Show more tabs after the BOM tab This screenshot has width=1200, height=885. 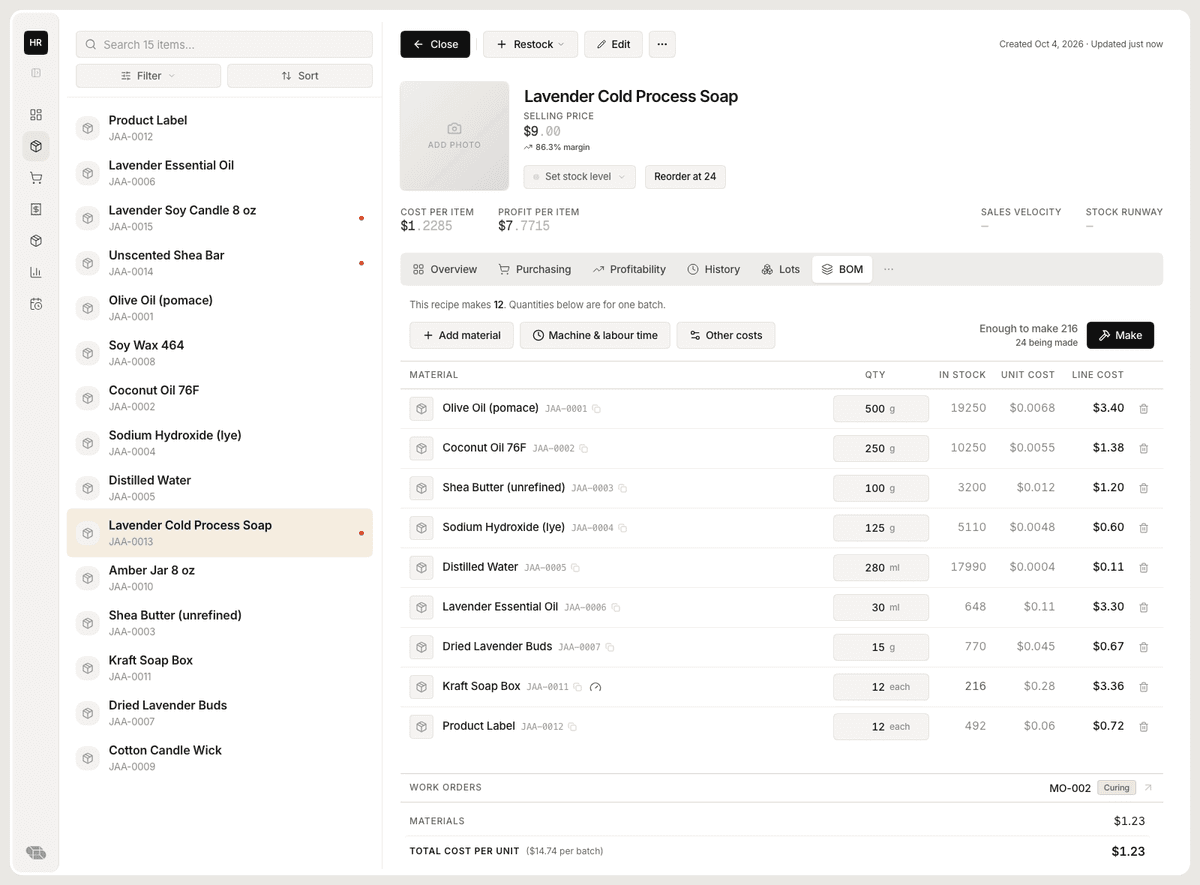coord(888,269)
